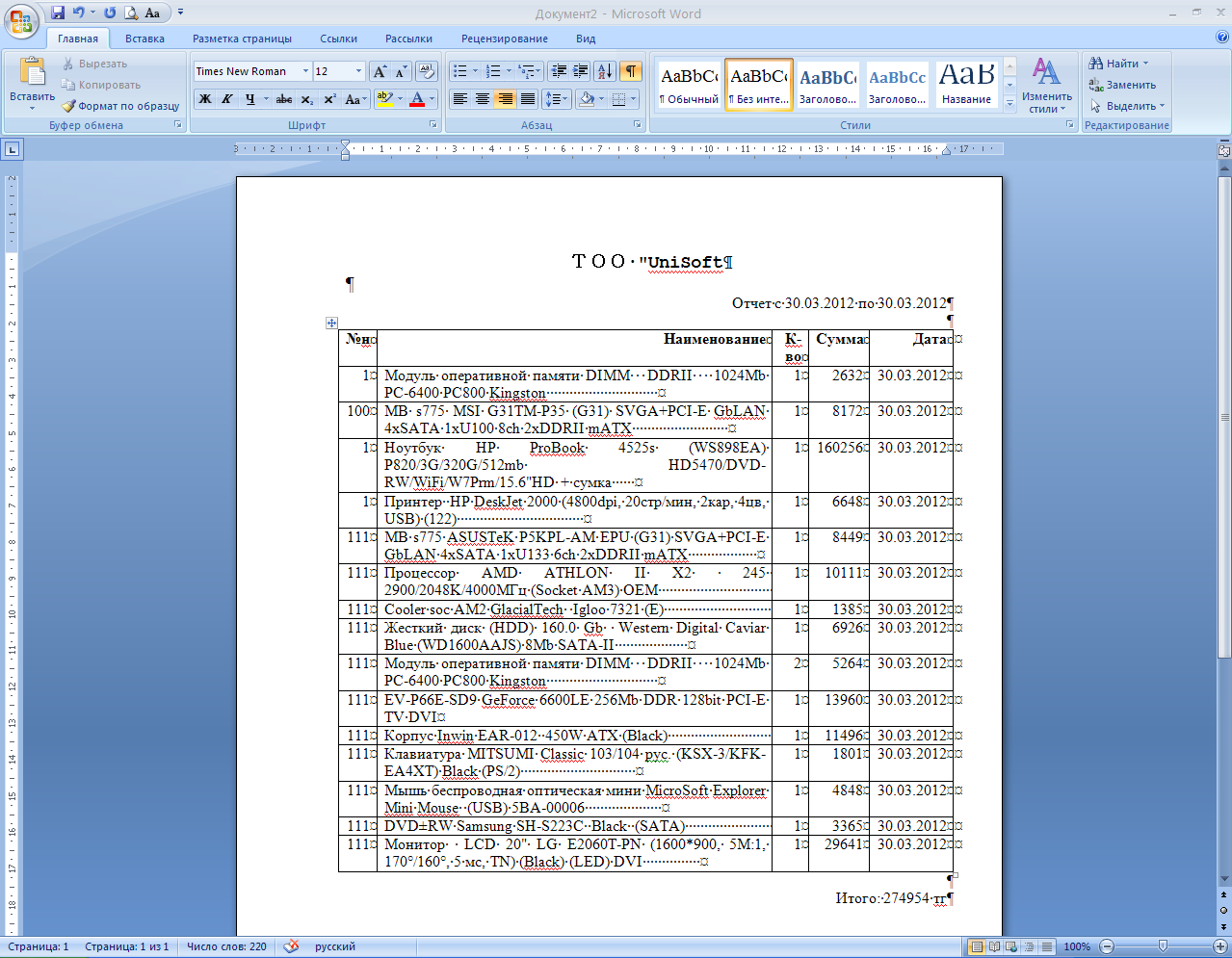Image resolution: width=1232 pixels, height=958 pixels.
Task: Open Абзац dialog launcher
Action: (638, 125)
